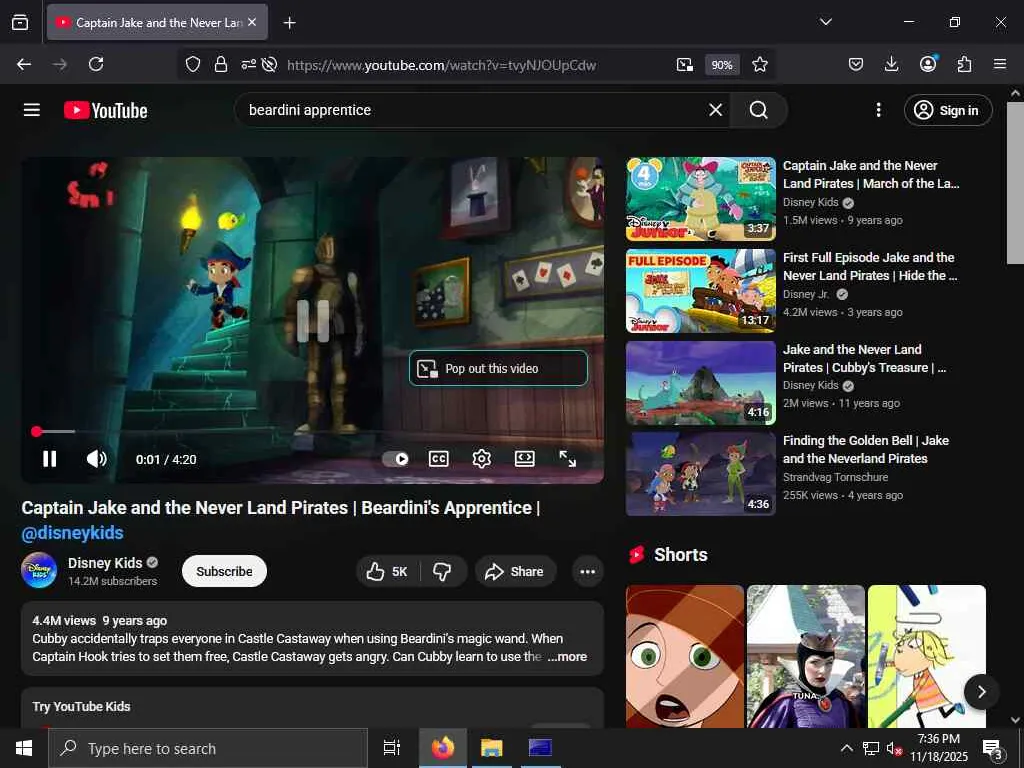Reset the 90% zoom level
The height and width of the screenshot is (768, 1024).
tap(722, 65)
